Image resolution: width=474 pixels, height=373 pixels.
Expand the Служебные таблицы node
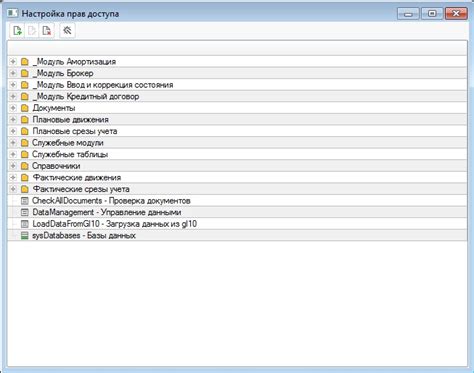pos(13,154)
